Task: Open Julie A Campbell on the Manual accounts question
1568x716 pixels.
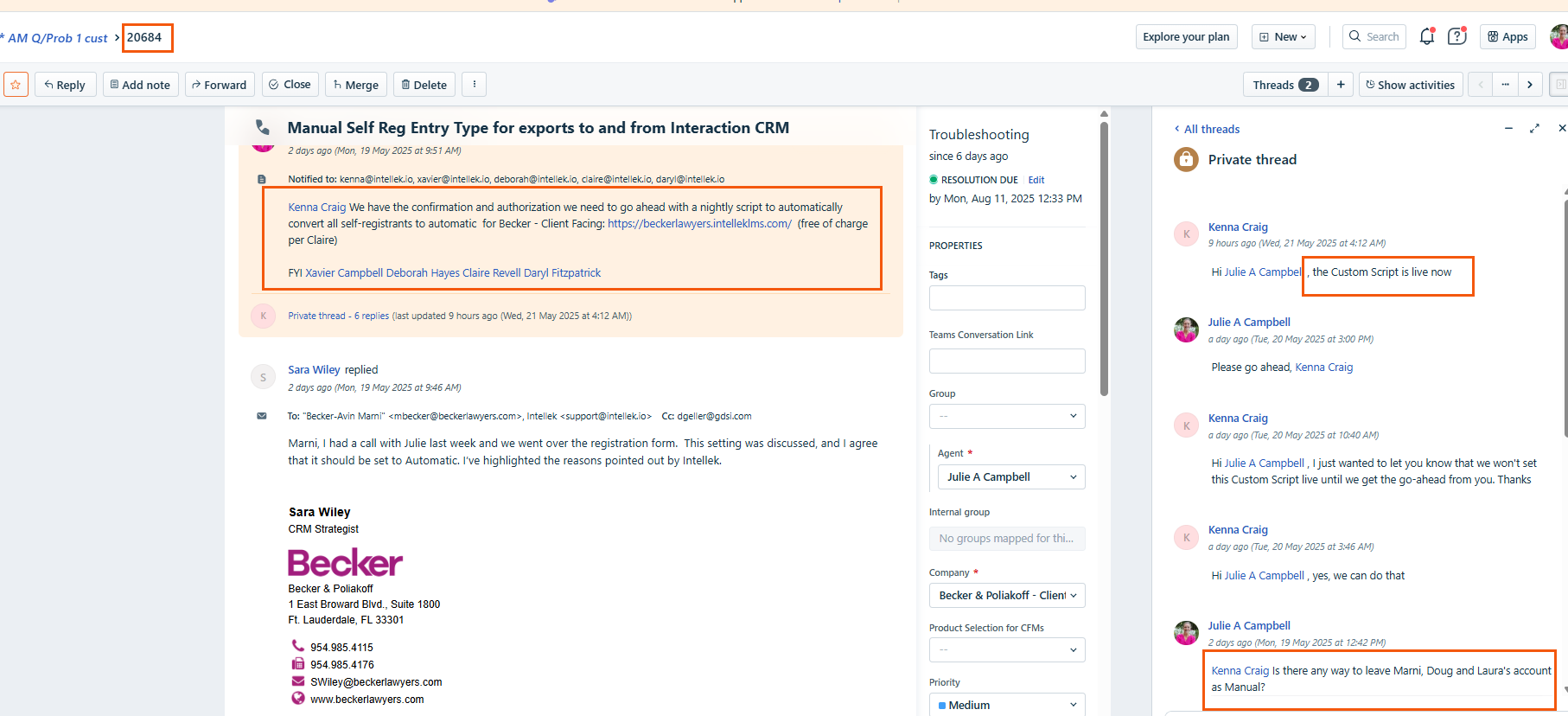Action: pos(1249,625)
